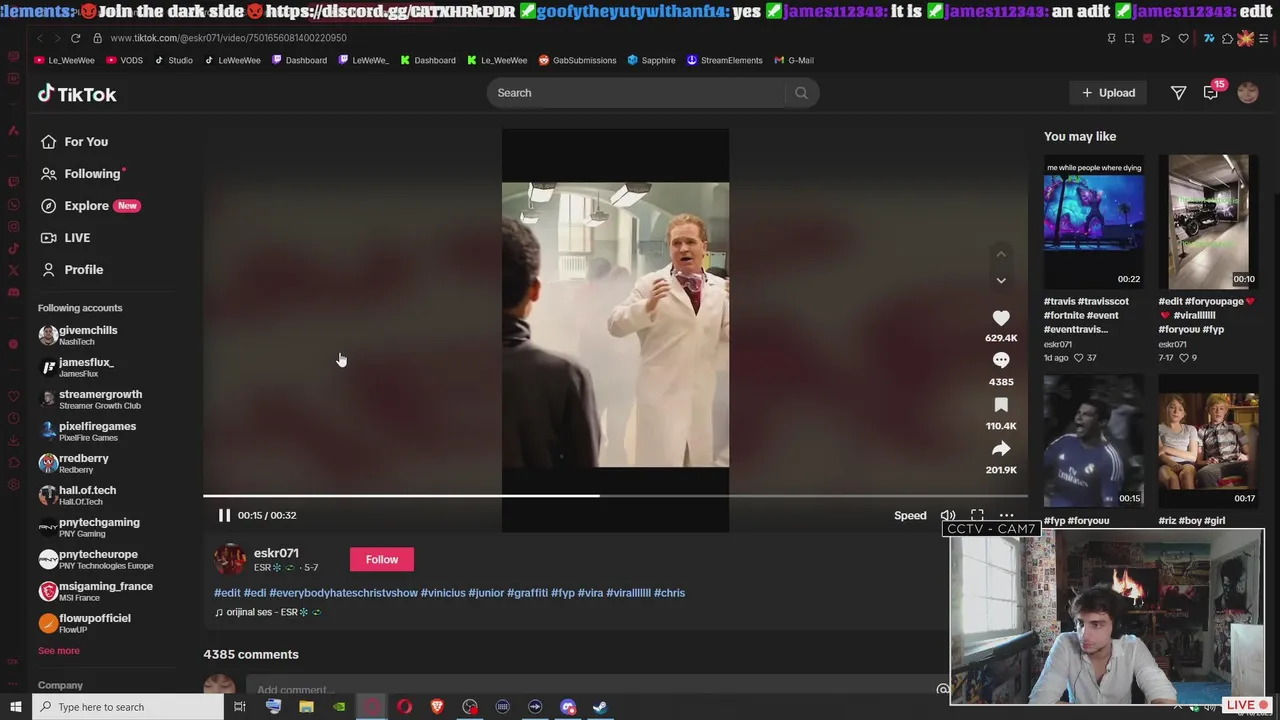Open the Speed playback menu
Screen dimensions: 1280x720
tap(910, 515)
